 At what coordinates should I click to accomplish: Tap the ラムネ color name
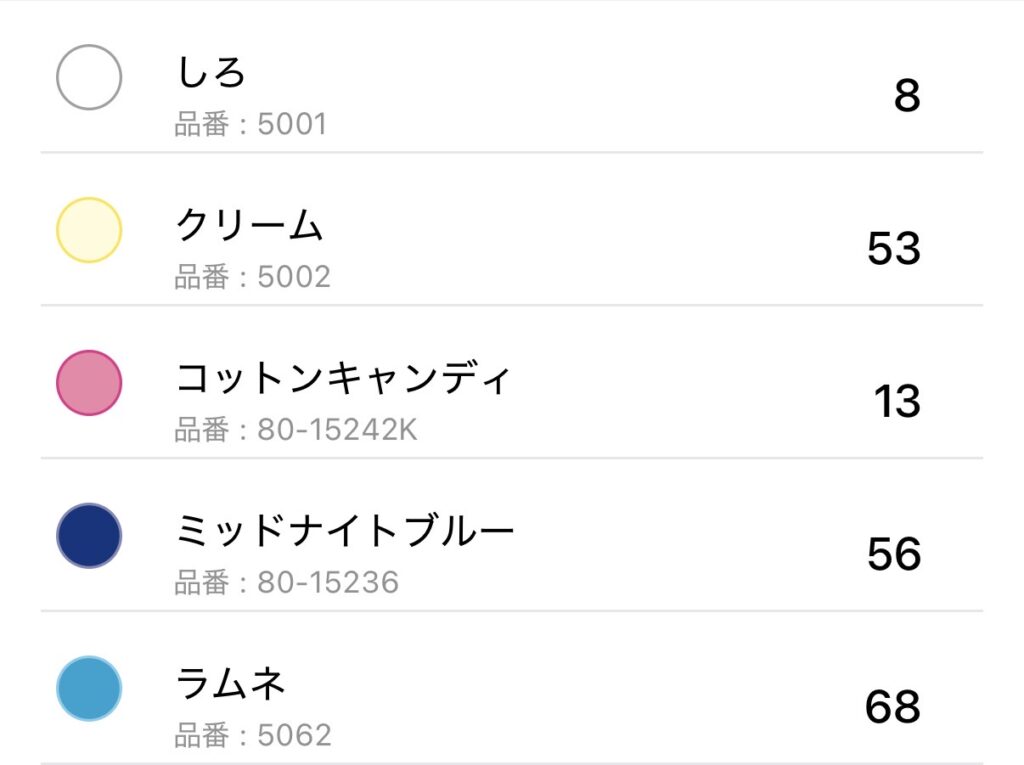231,685
